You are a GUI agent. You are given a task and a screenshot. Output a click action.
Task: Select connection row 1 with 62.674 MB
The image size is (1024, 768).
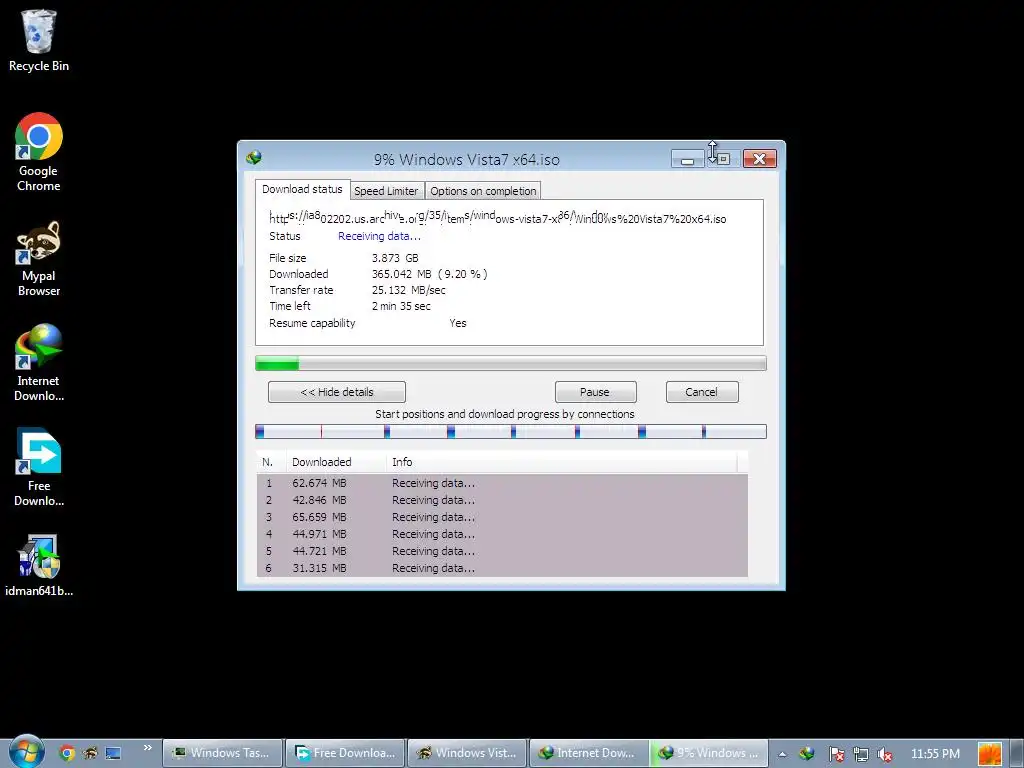point(502,483)
